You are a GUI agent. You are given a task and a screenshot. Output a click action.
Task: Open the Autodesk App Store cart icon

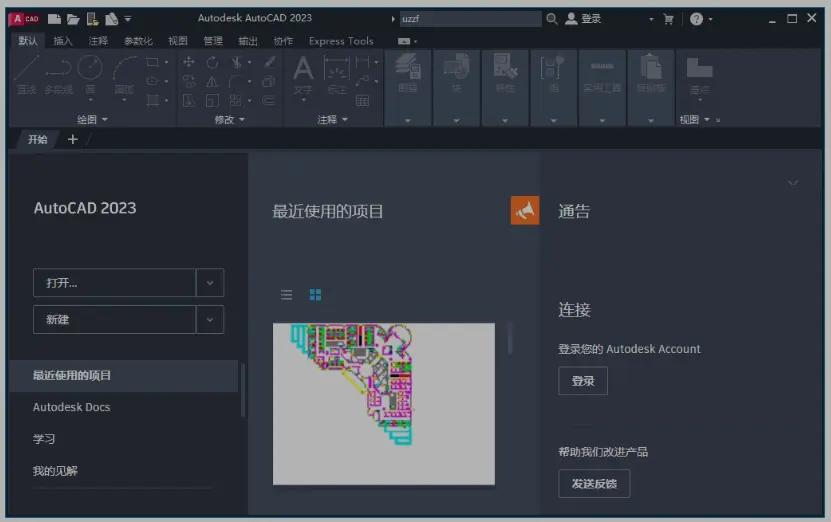coord(669,19)
